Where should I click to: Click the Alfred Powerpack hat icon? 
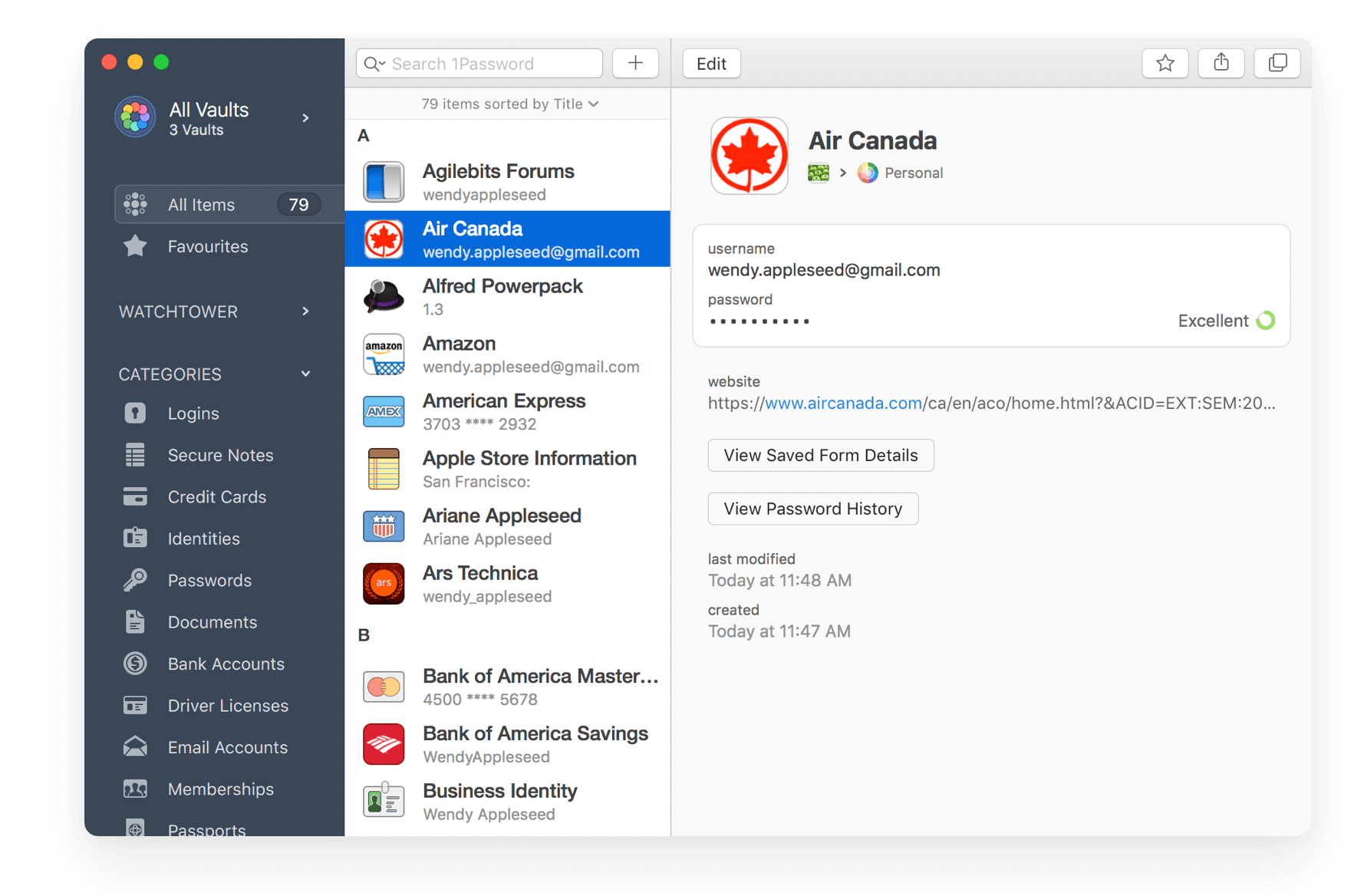pos(384,296)
